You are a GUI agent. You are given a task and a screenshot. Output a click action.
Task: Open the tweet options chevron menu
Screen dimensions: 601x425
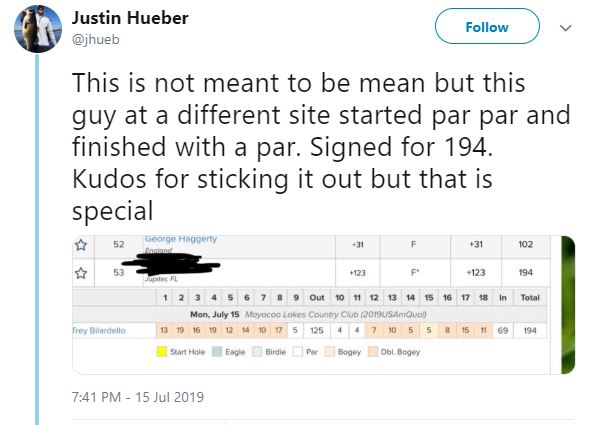[x=566, y=27]
